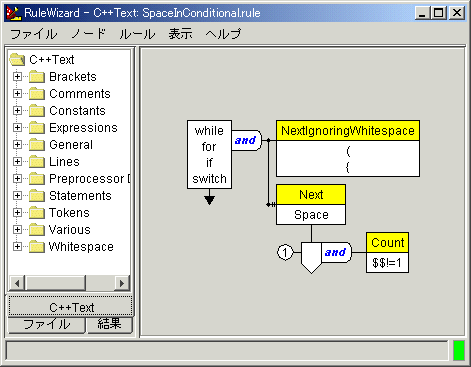Select the C++Text root folder icon
This screenshot has width=471, height=367.
(x=17, y=60)
